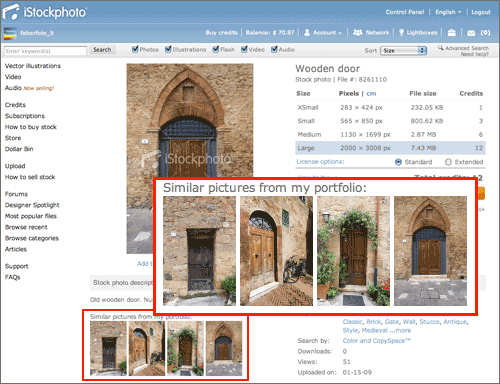Screen dimensions: 500x384
Task: Toggle the Video checkbox
Action: pos(244,49)
